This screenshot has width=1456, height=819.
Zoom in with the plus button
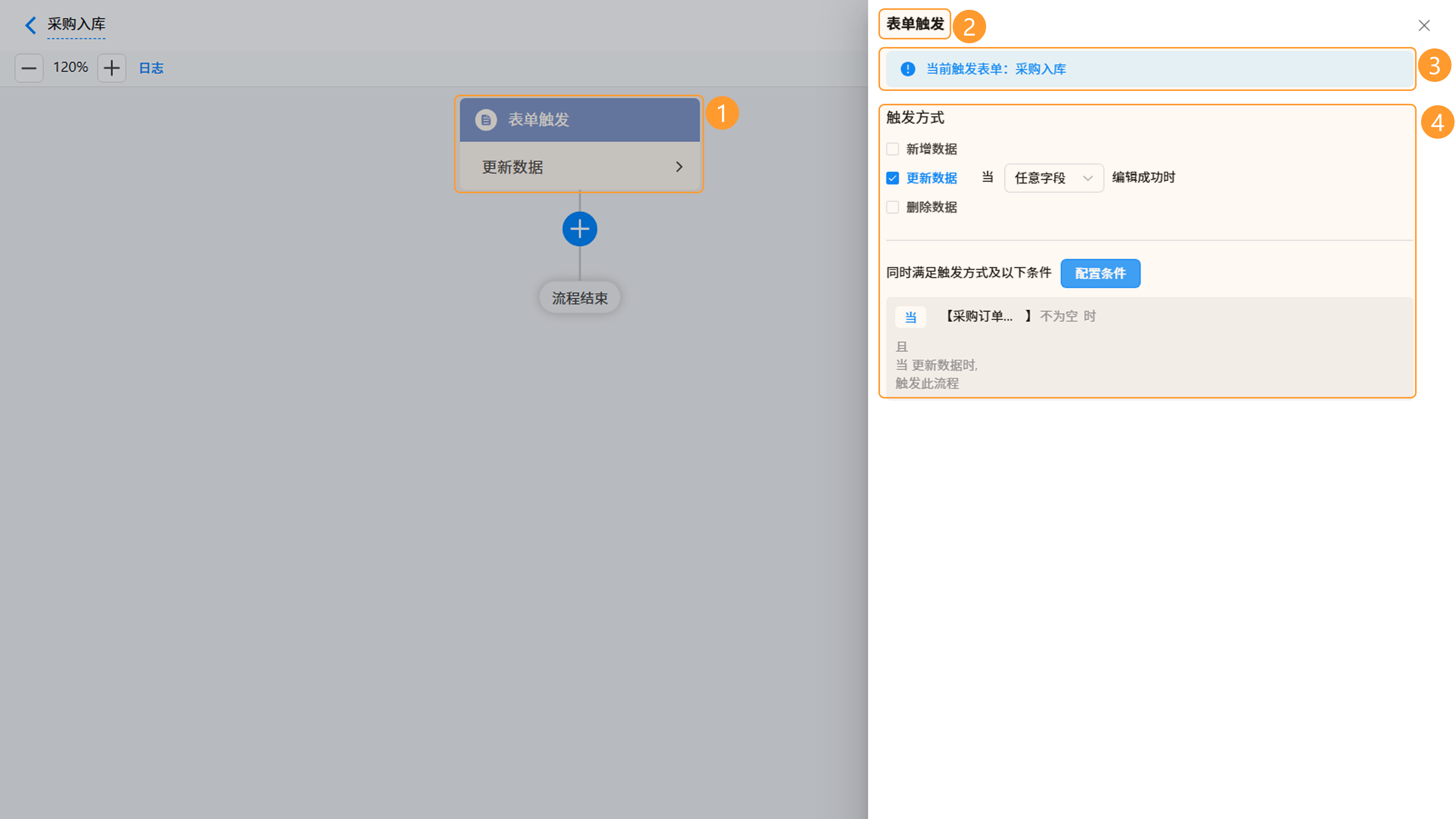click(111, 68)
